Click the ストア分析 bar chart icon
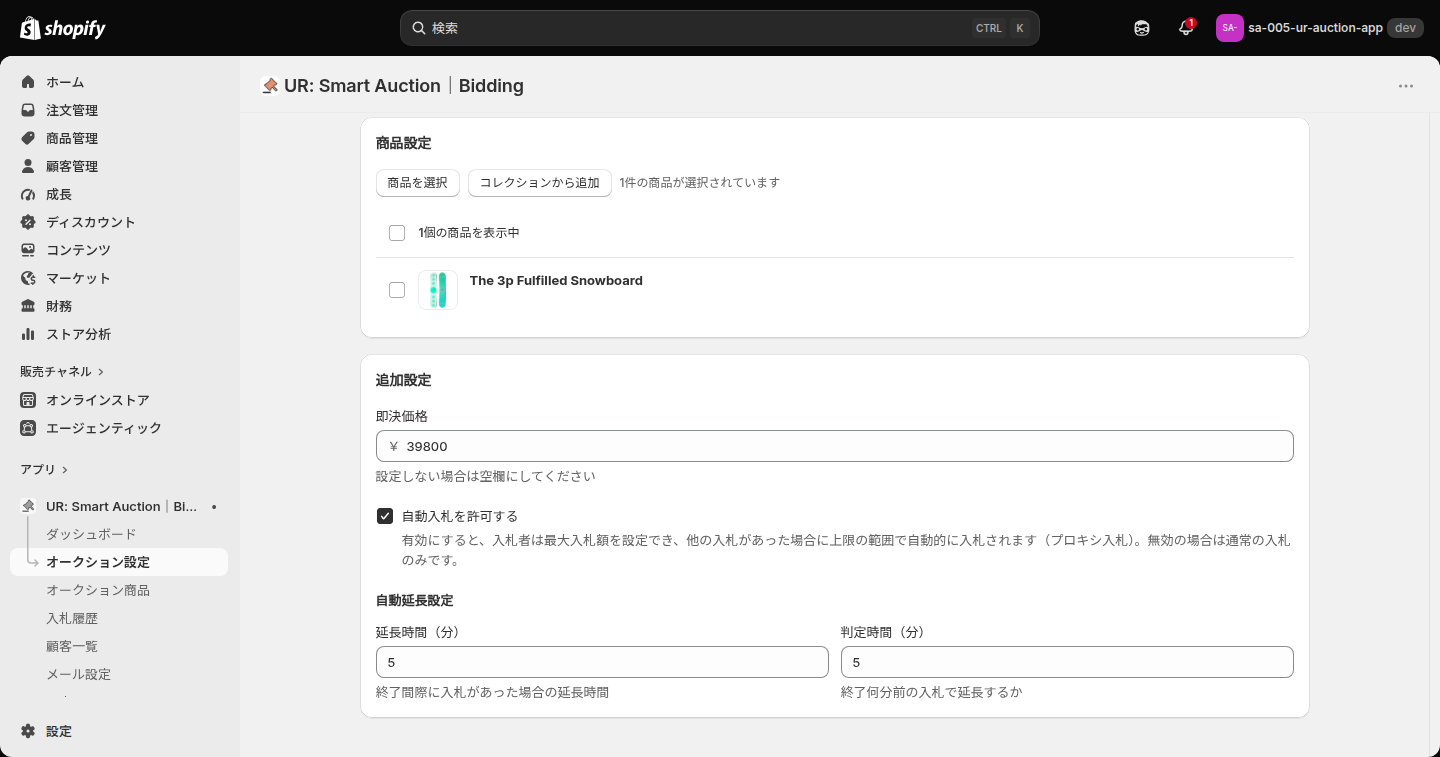The image size is (1440, 757). (x=28, y=334)
